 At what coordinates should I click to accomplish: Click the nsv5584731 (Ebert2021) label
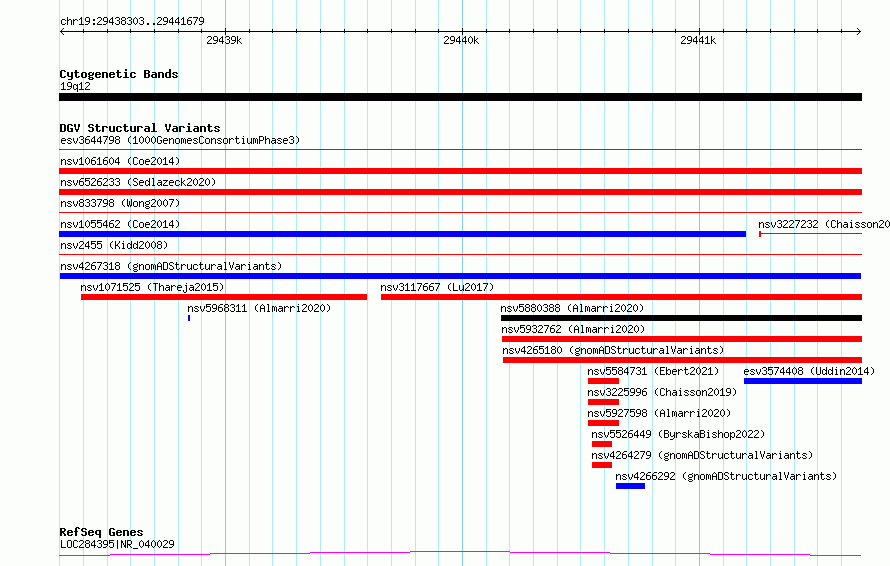click(x=653, y=371)
